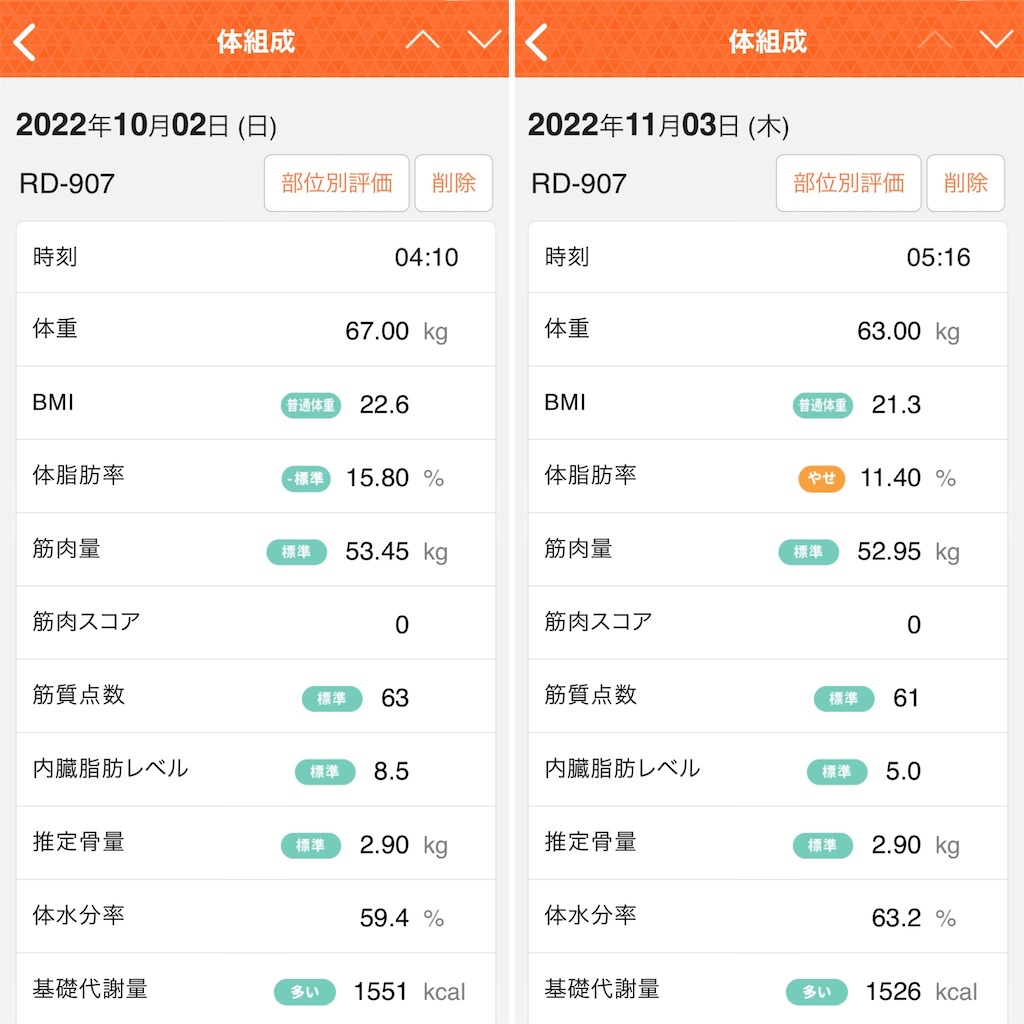
Task: Tap the down chevron on the 10月02日 screen
Action: 484,40
